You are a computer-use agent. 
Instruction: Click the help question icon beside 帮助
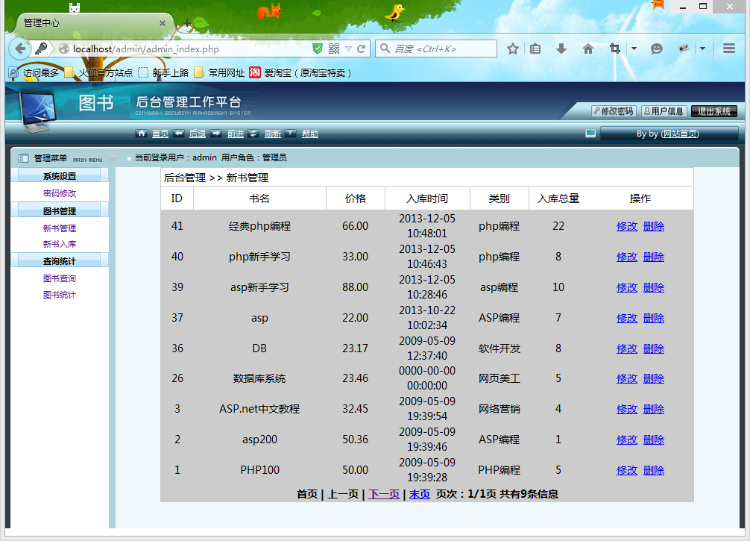[291, 133]
